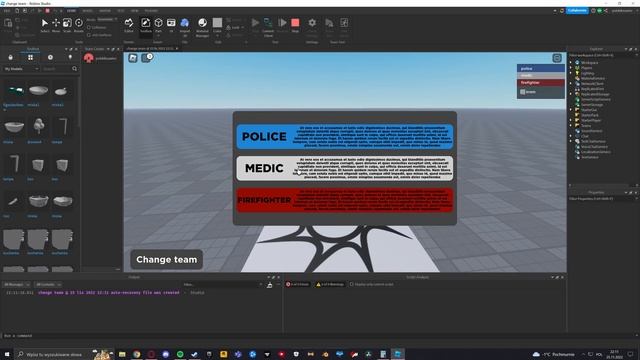Open the Roblox menu icon in viewport

click(x=133, y=58)
